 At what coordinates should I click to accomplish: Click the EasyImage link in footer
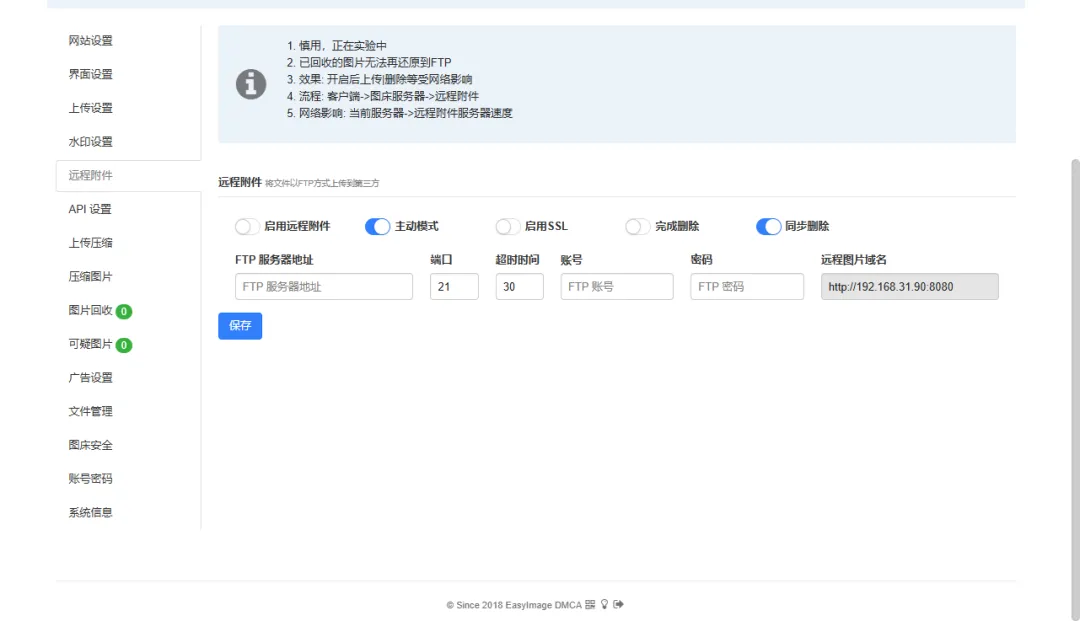[531, 605]
